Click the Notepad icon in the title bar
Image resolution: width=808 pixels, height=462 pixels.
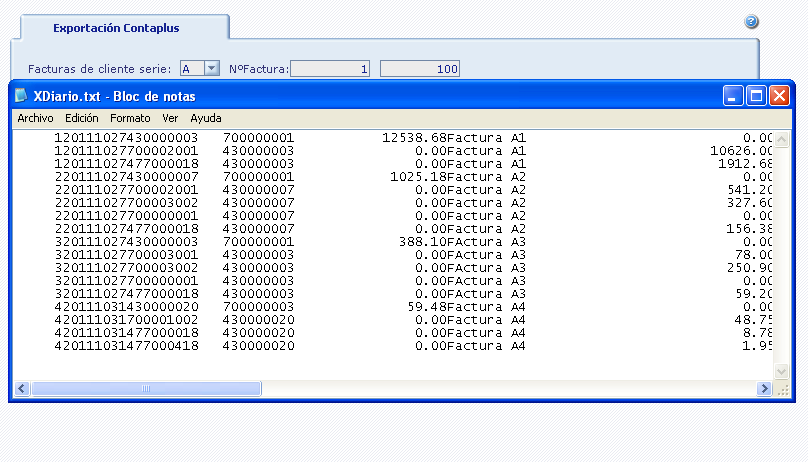click(x=21, y=96)
